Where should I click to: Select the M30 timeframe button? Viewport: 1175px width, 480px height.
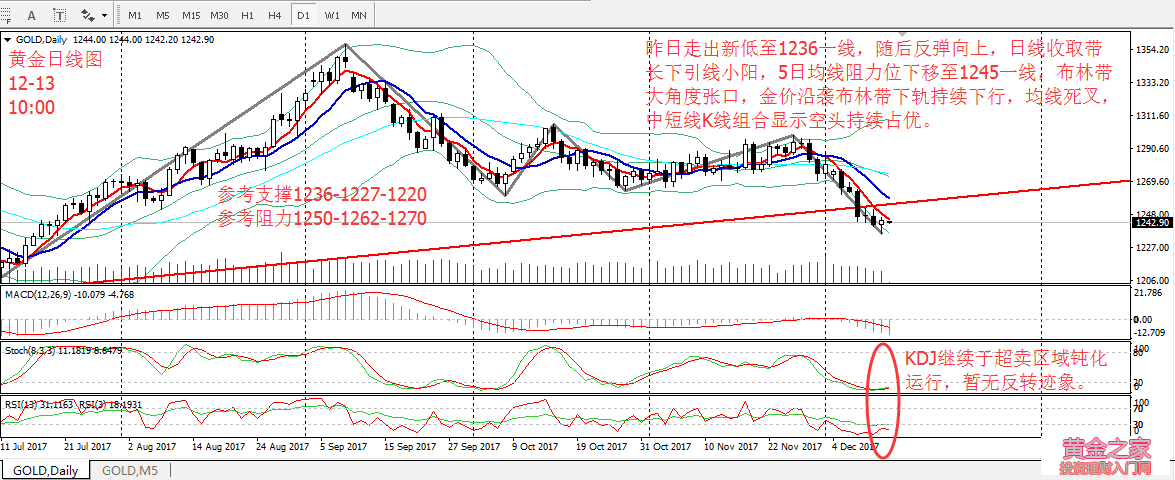[220, 16]
